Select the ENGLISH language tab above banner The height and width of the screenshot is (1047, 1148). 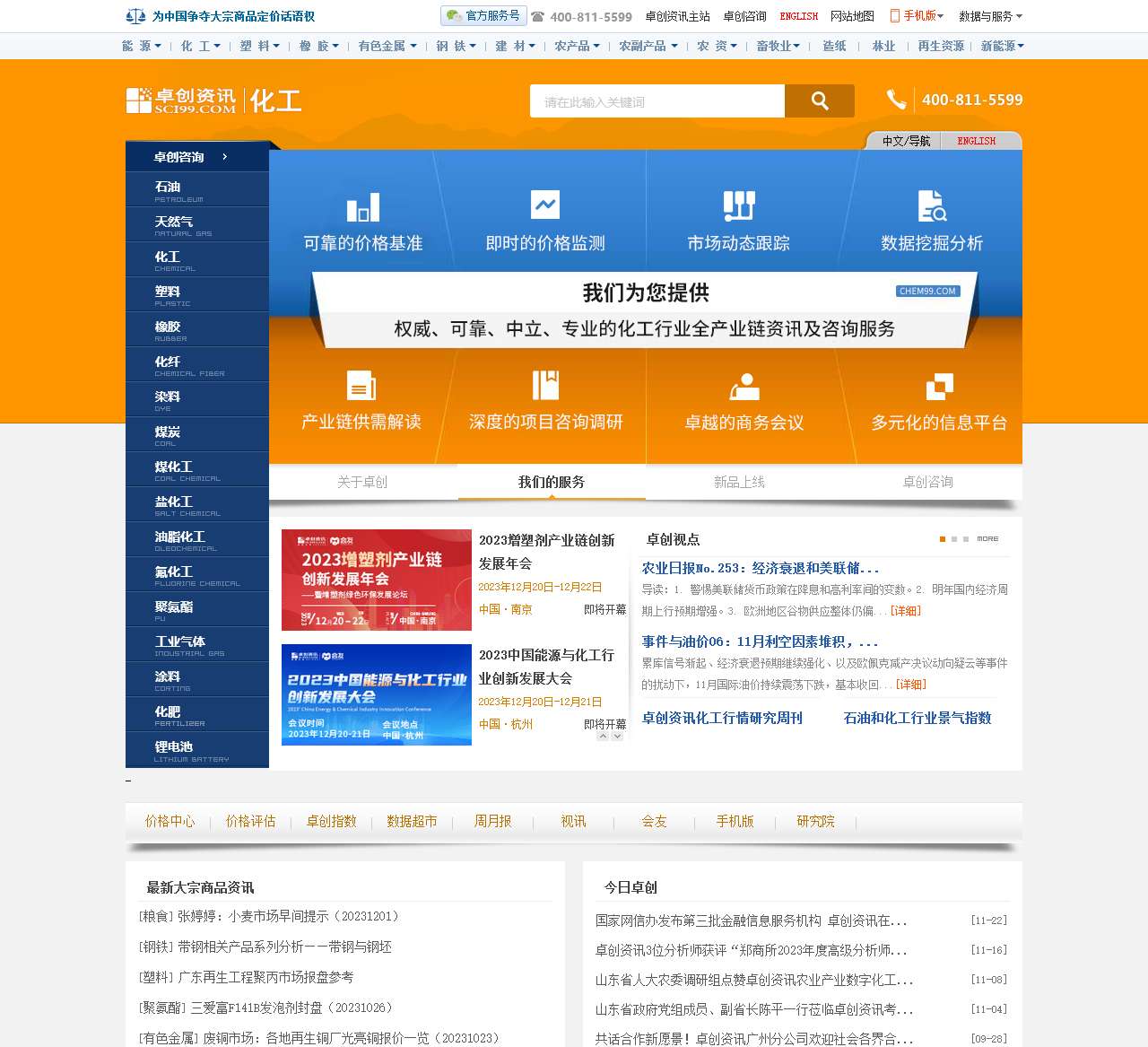[x=977, y=141]
